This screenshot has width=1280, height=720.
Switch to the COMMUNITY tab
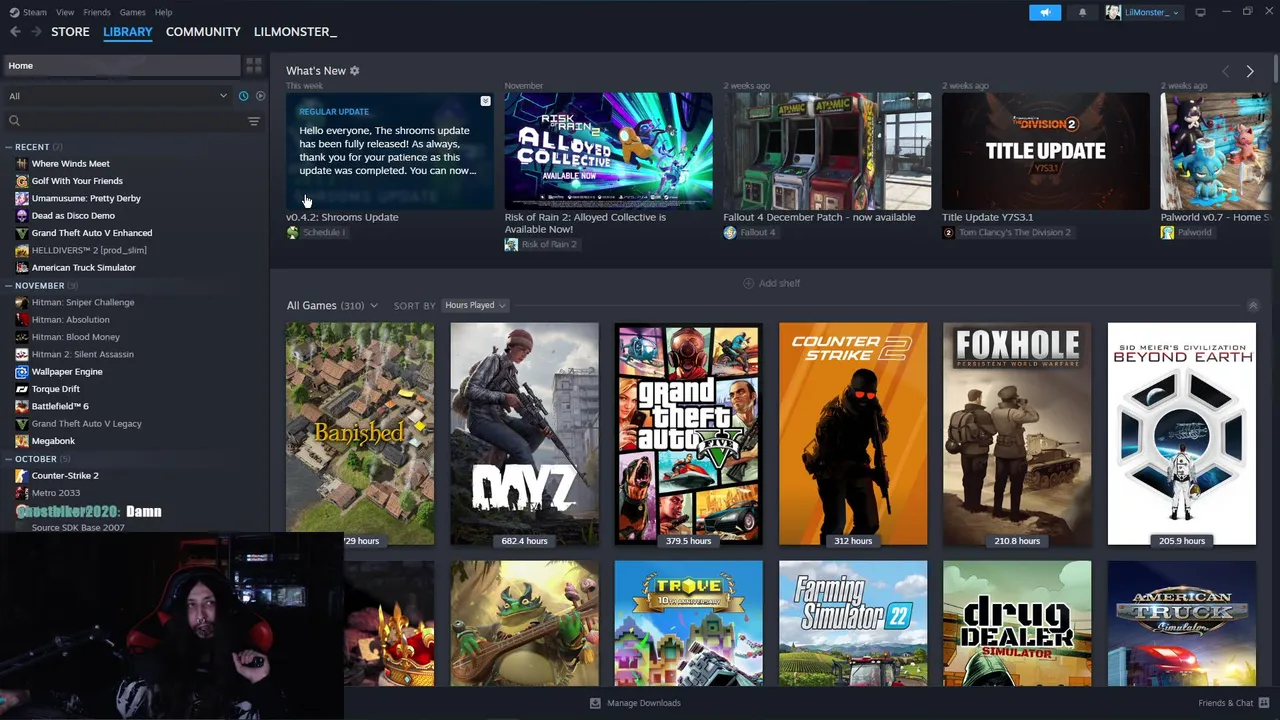coord(203,32)
